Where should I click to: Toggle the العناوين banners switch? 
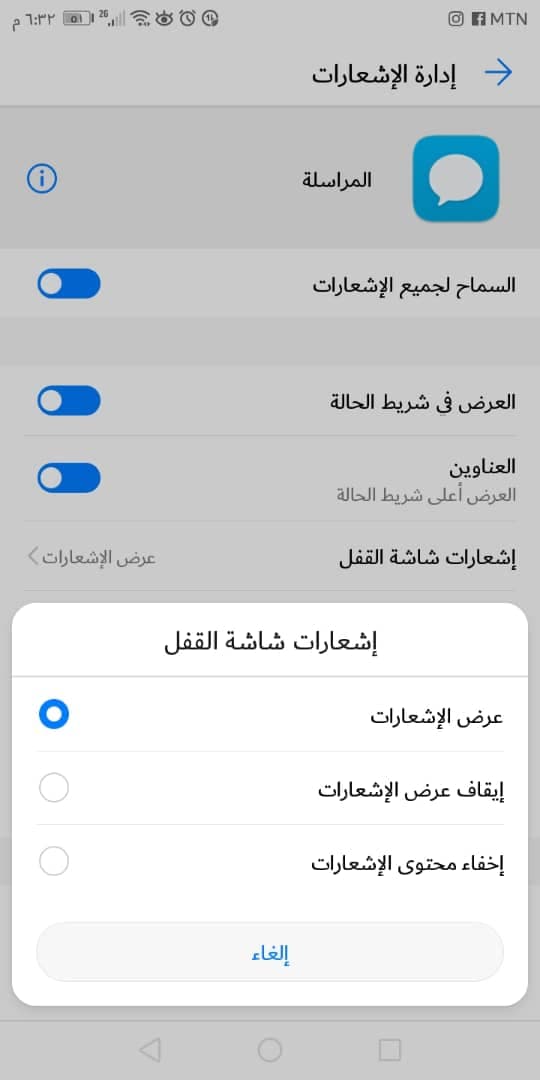[69, 478]
